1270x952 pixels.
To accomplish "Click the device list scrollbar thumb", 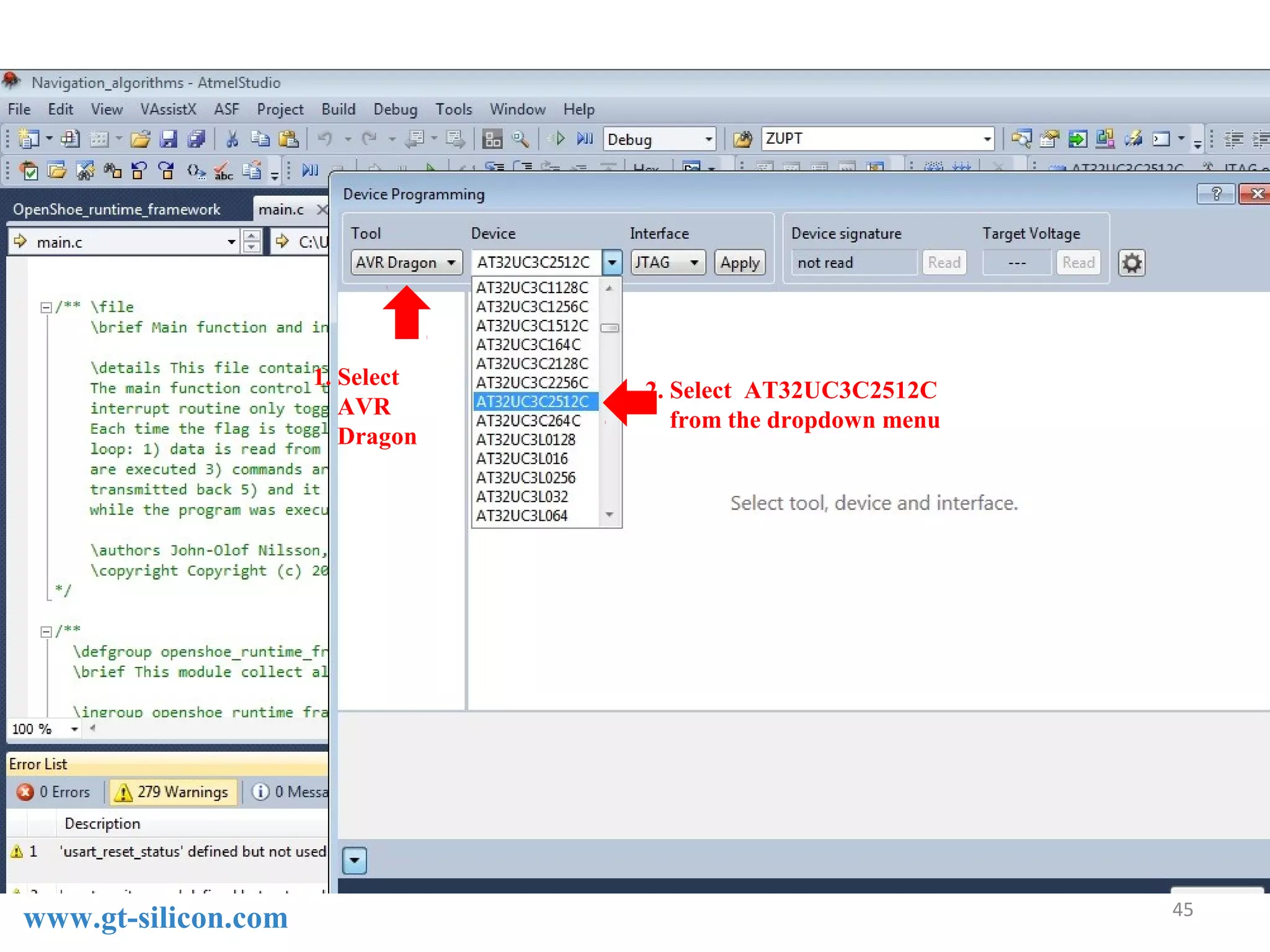I will click(610, 328).
